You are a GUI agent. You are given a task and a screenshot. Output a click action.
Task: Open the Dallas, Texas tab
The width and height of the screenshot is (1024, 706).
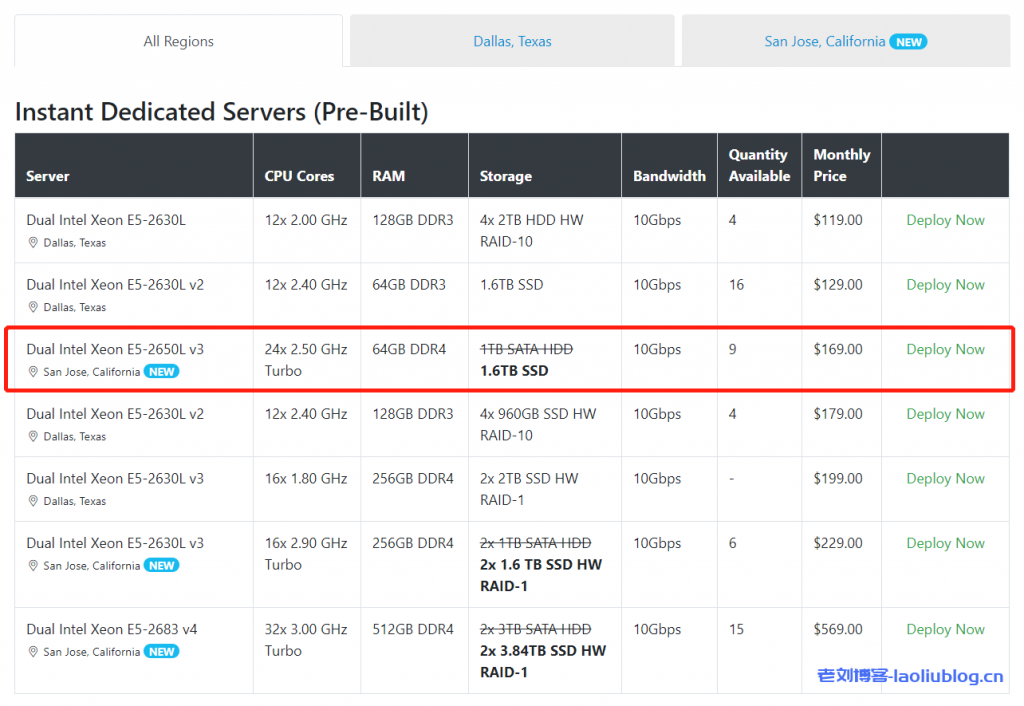click(x=512, y=41)
